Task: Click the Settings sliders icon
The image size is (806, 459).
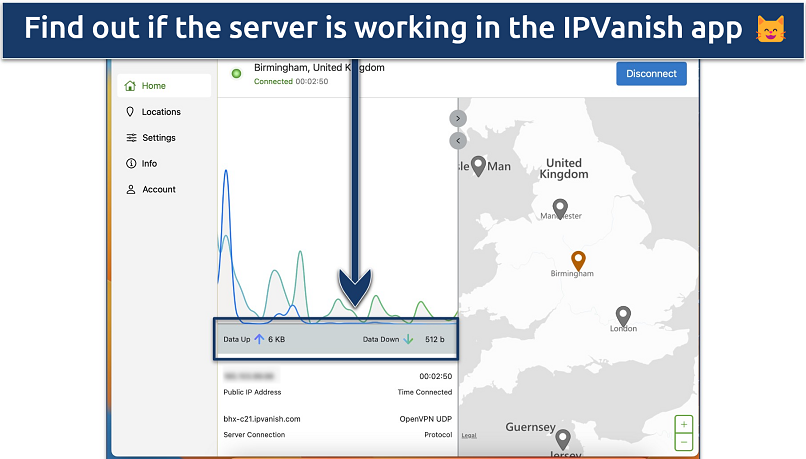Action: click(x=131, y=138)
